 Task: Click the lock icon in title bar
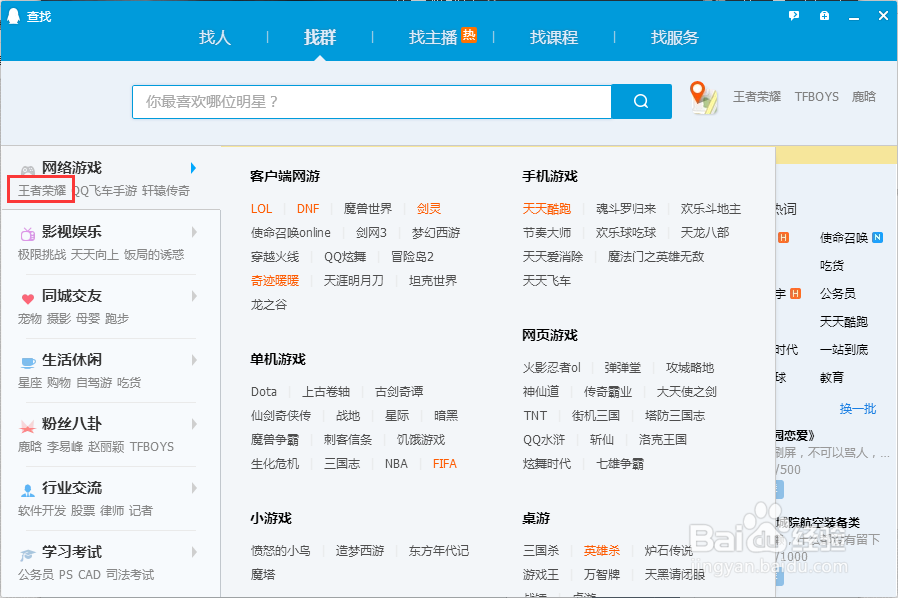(x=824, y=16)
